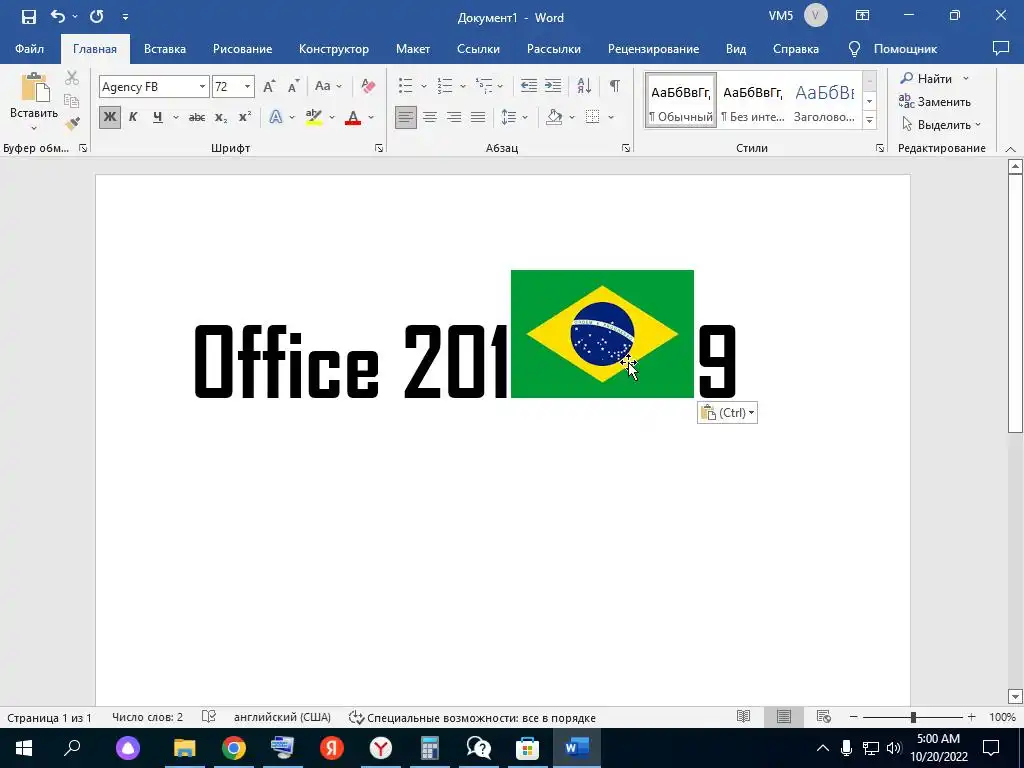This screenshot has width=1024, height=768.
Task: Sort the text alphabetically
Action: (584, 86)
